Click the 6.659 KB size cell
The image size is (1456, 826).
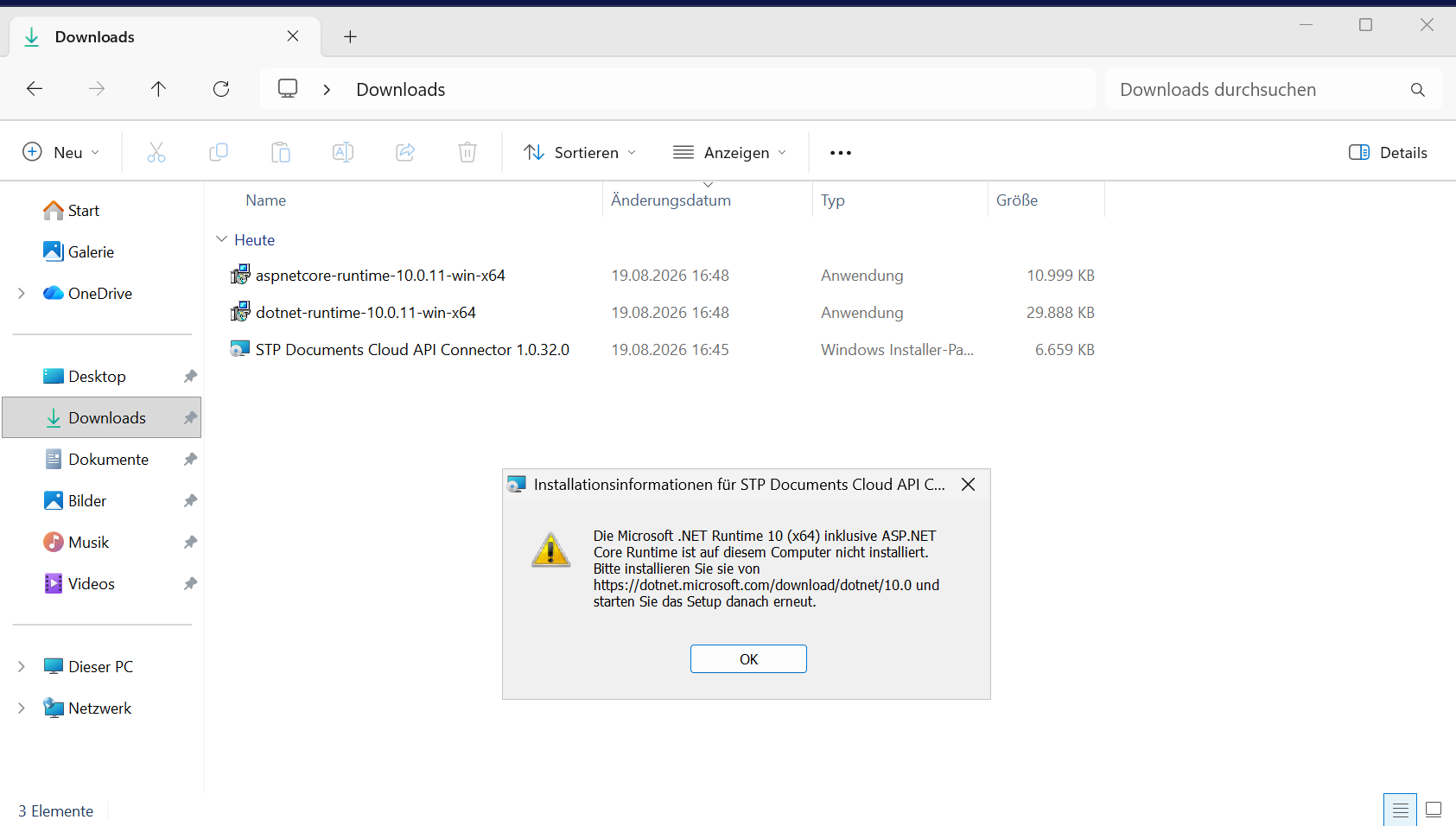click(x=1065, y=350)
